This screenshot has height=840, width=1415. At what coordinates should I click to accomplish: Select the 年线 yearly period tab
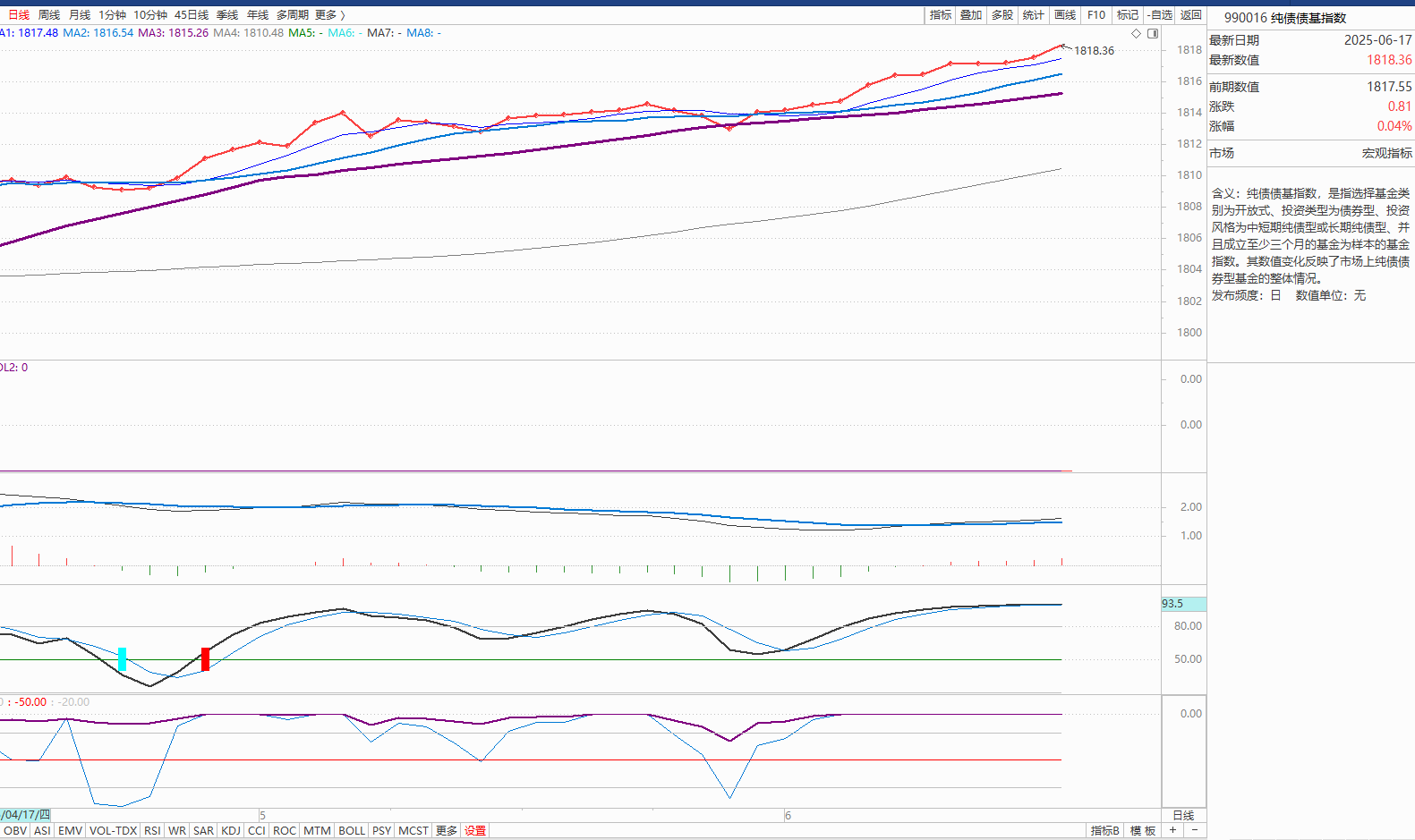point(258,15)
